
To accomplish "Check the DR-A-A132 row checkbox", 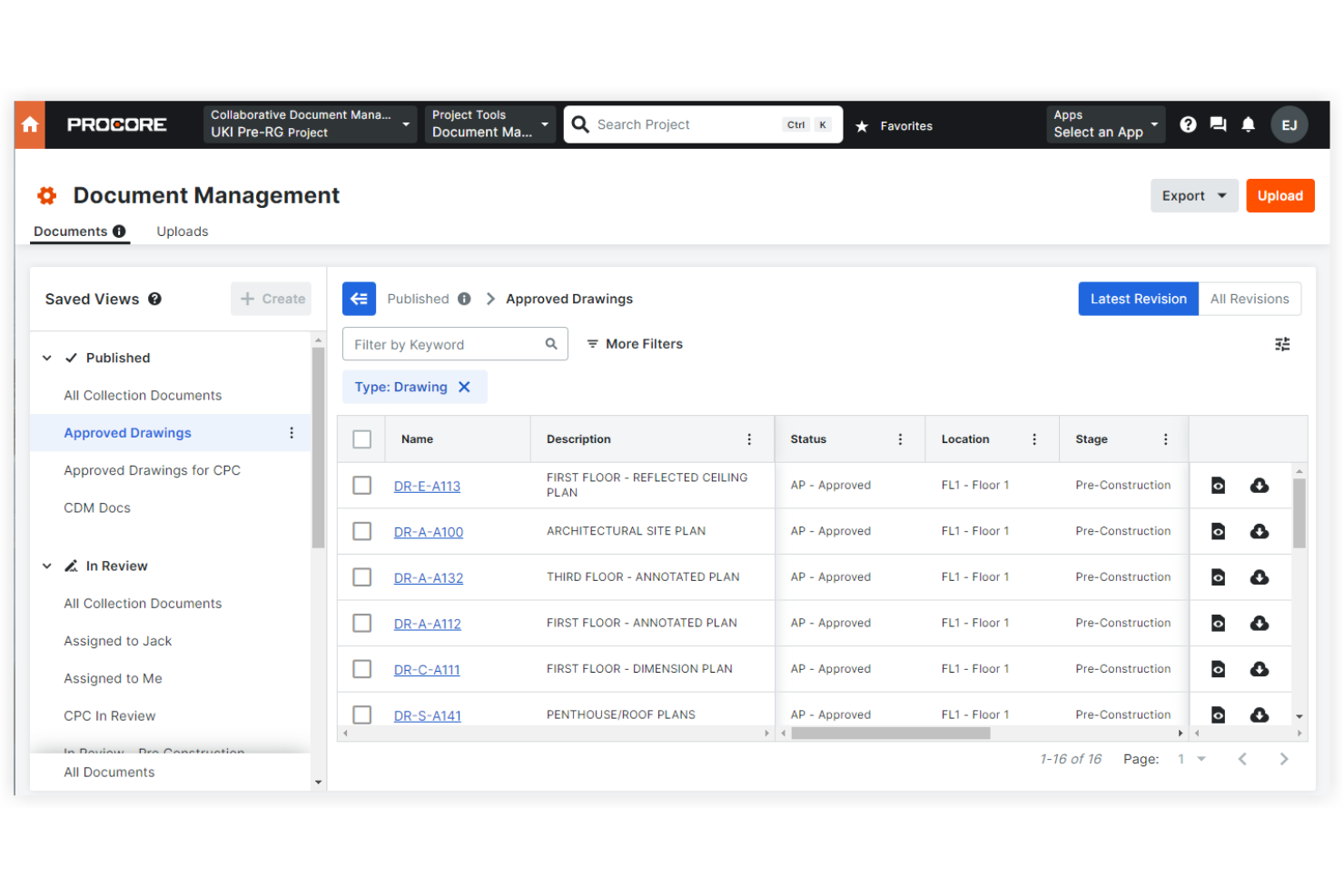I will point(362,577).
